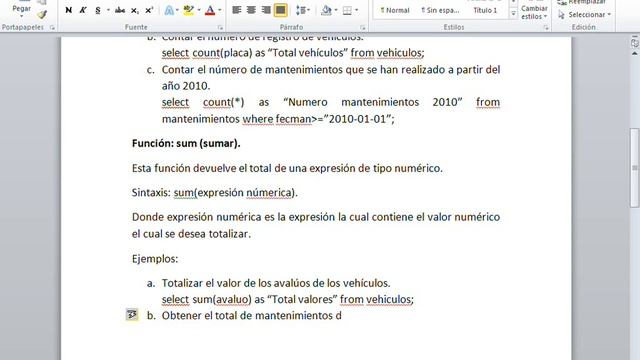
Task: Open text effects dropdown arrow
Action: coord(177,10)
